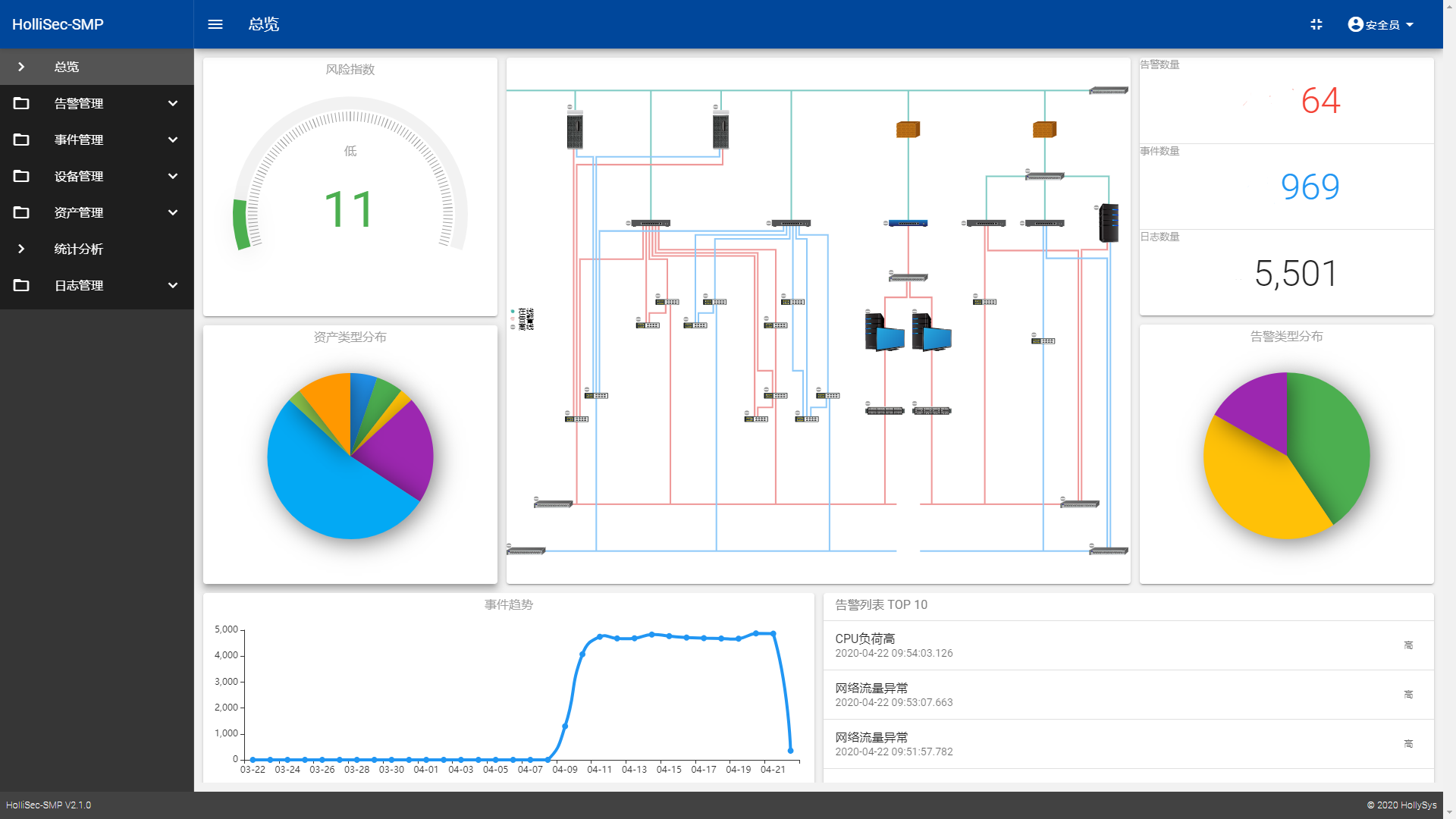Expand the 资产管理 menu chevron
This screenshot has width=1456, height=819.
[173, 212]
